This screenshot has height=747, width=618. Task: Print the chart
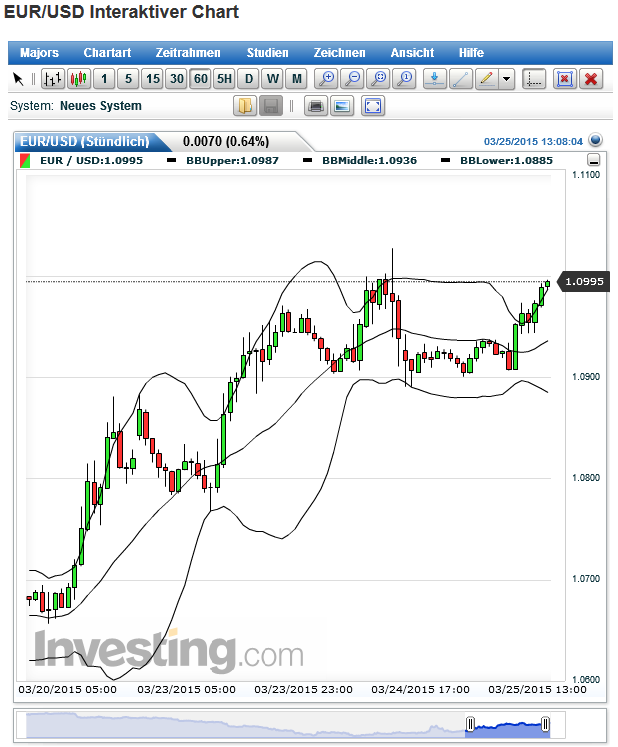(316, 106)
